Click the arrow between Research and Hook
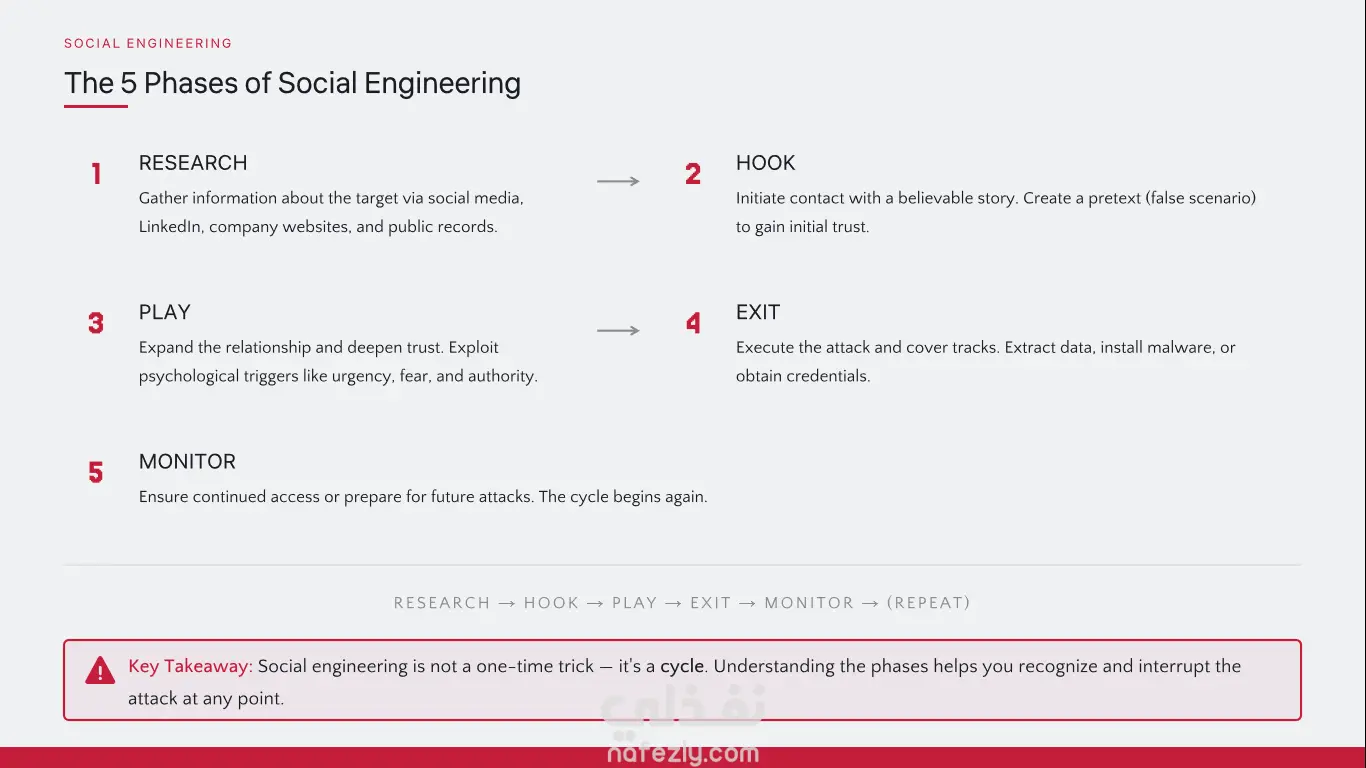Image resolution: width=1366 pixels, height=768 pixels. (618, 181)
